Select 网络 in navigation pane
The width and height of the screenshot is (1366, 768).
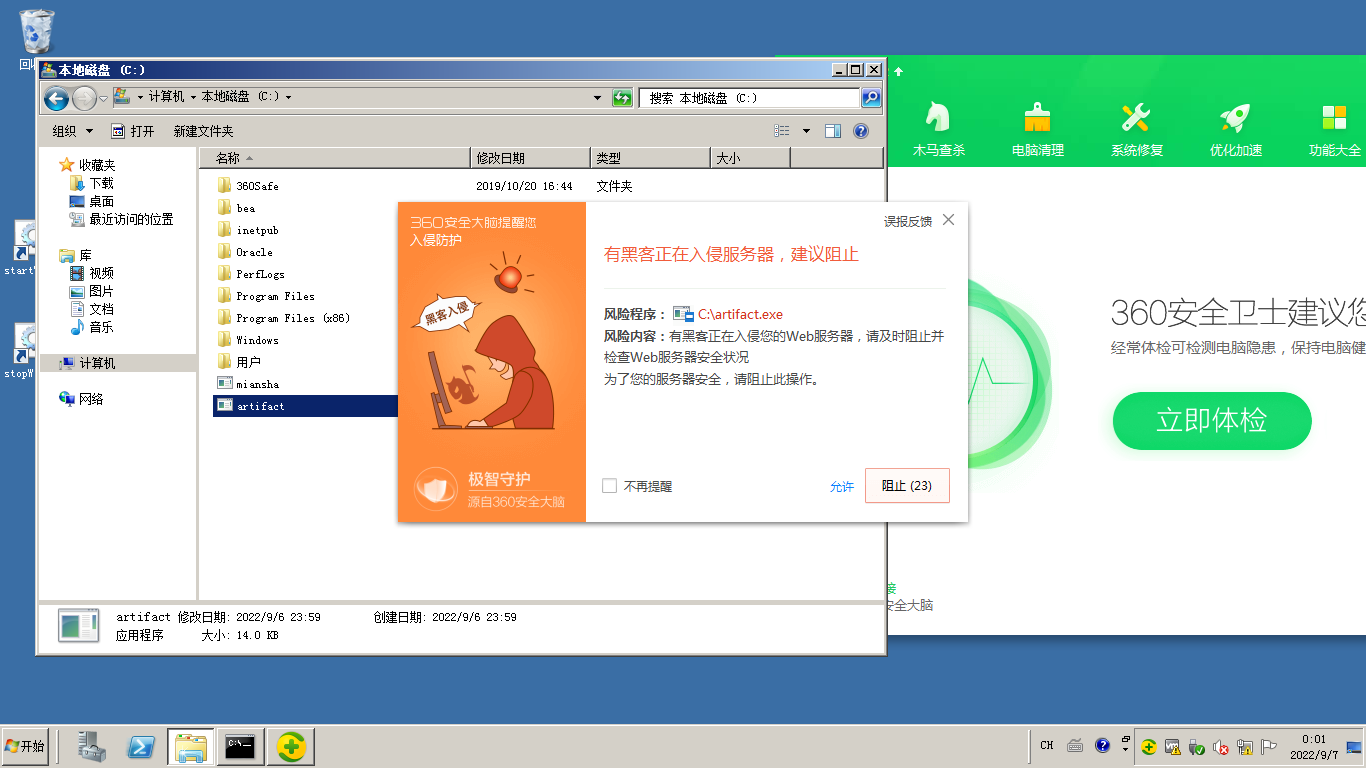point(91,399)
